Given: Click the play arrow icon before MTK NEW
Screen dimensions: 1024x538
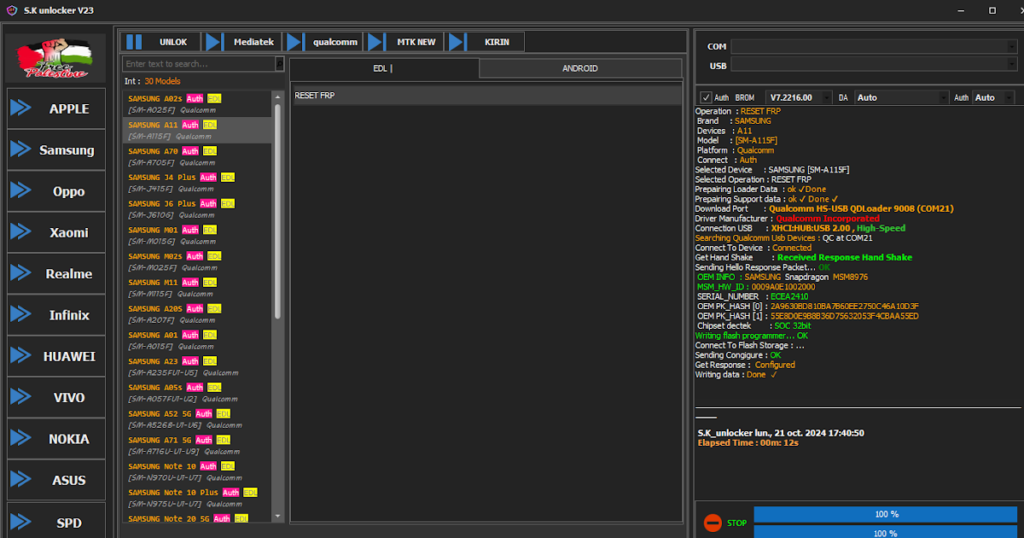Looking at the screenshot, I should [375, 42].
